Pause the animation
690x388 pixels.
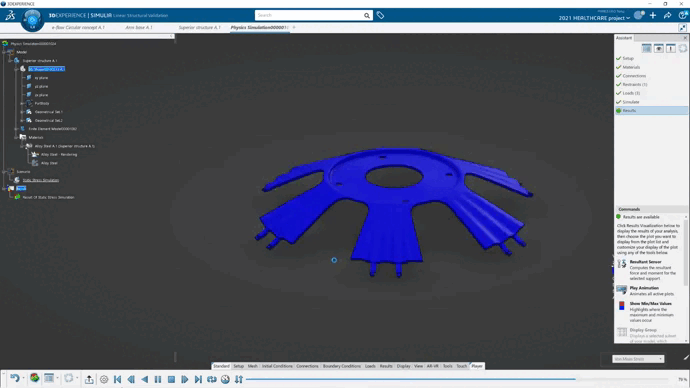coord(158,379)
